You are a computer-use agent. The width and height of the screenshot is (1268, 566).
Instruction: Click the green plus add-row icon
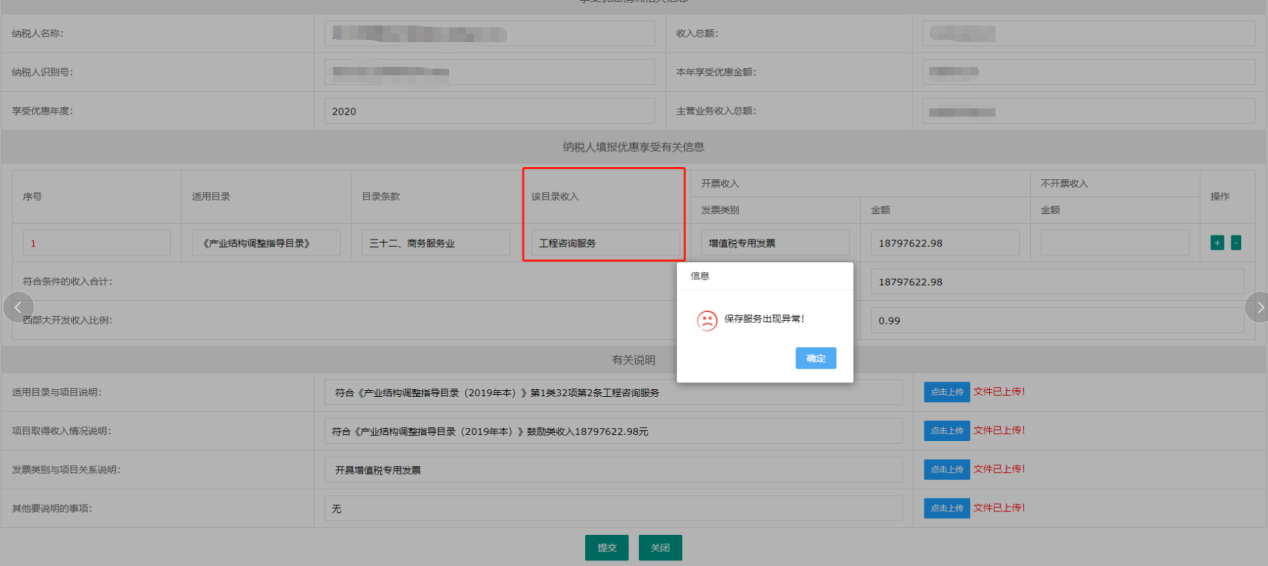[1217, 242]
